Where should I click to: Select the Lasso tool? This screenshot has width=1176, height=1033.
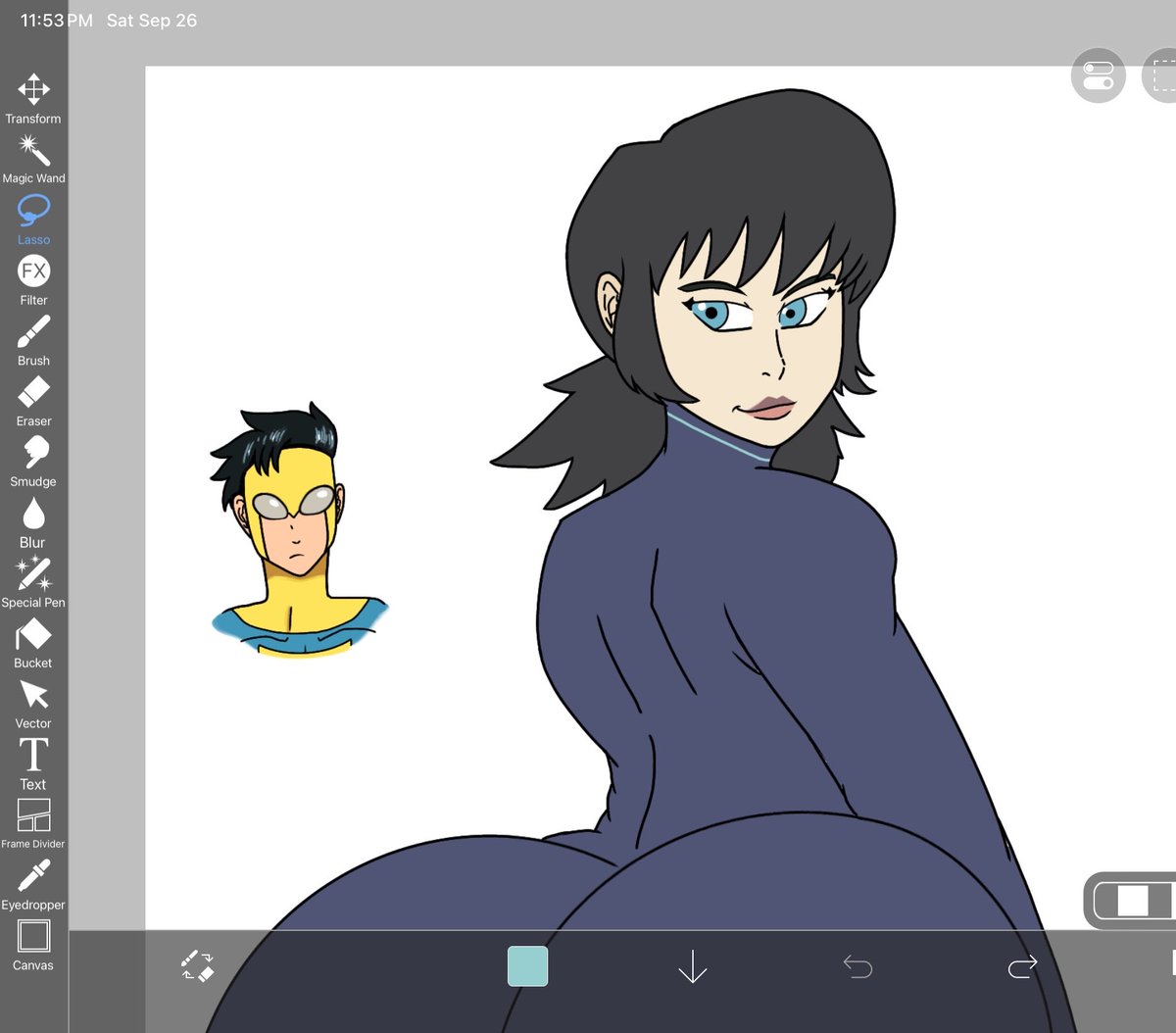click(33, 220)
